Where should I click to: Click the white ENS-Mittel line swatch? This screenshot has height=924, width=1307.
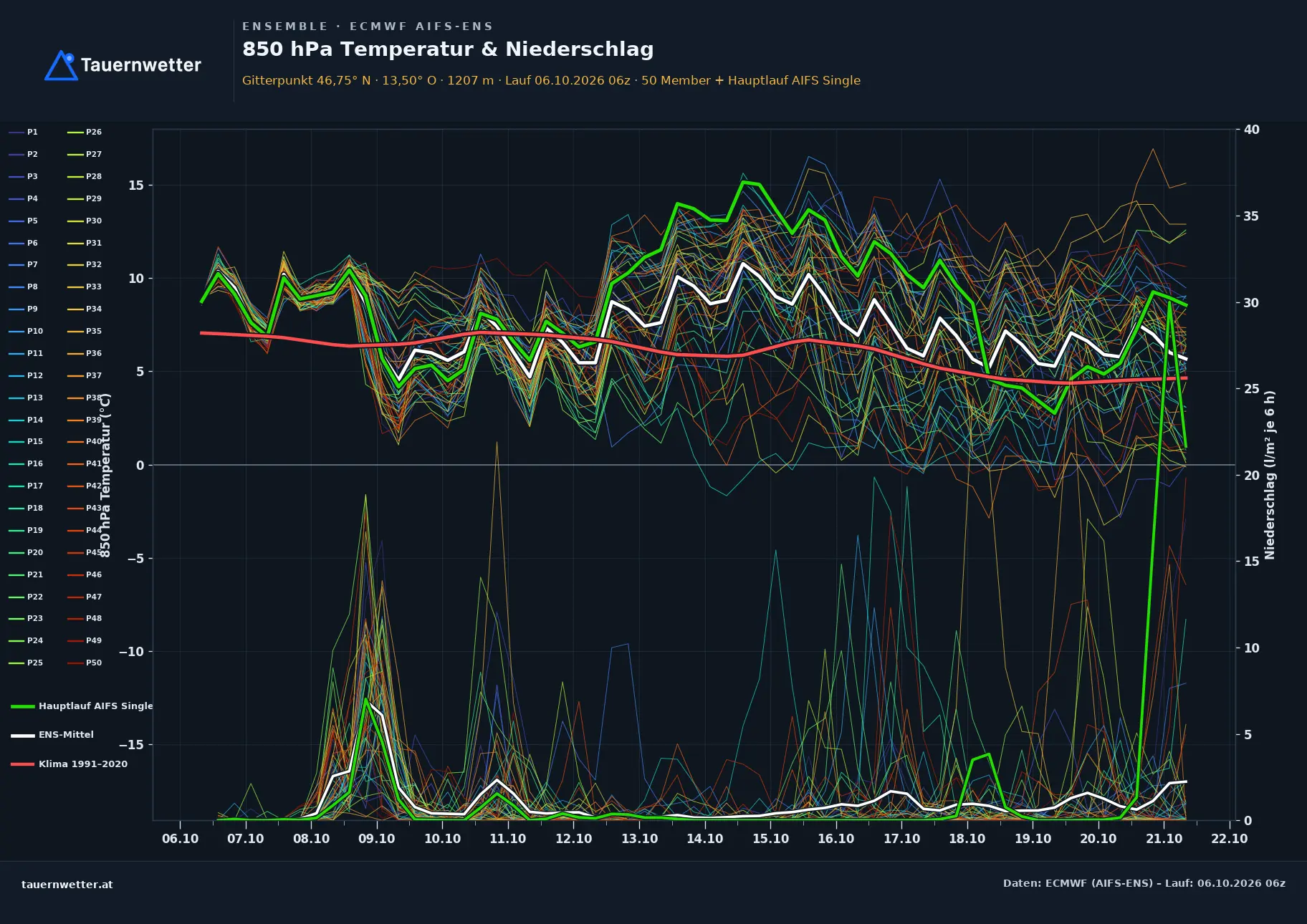(23, 735)
